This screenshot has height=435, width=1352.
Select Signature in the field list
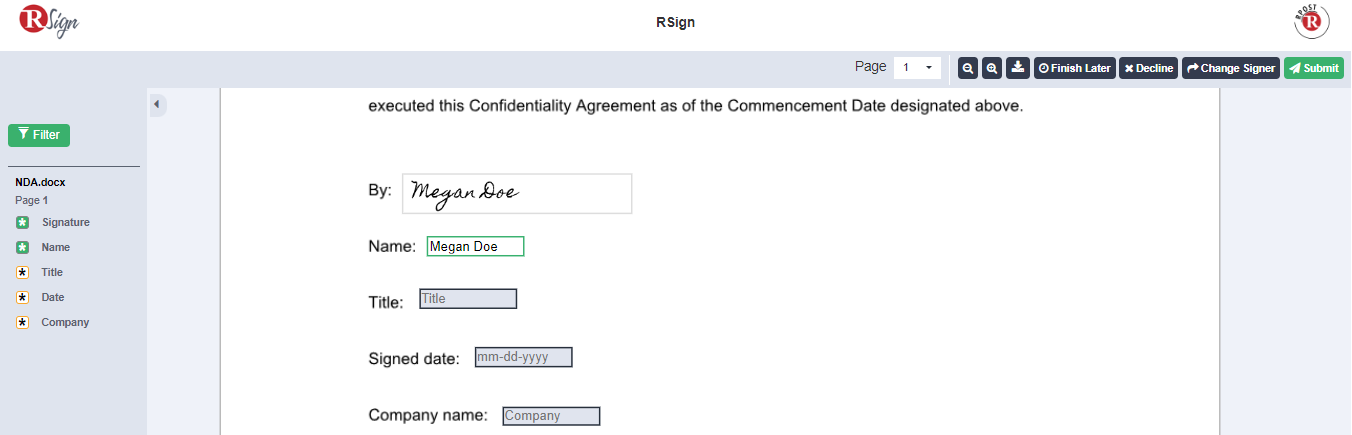(66, 222)
